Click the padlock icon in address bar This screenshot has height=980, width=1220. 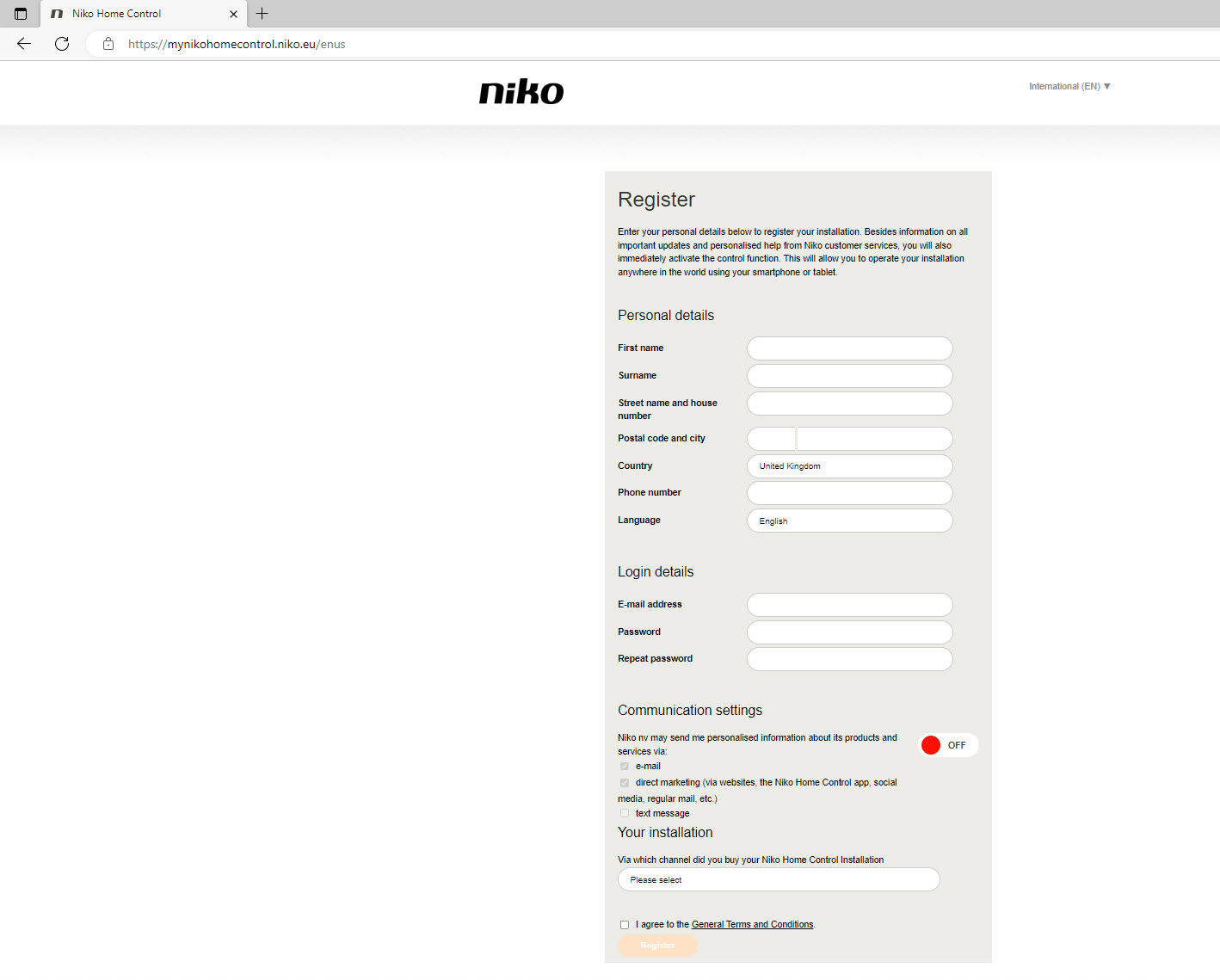(108, 44)
